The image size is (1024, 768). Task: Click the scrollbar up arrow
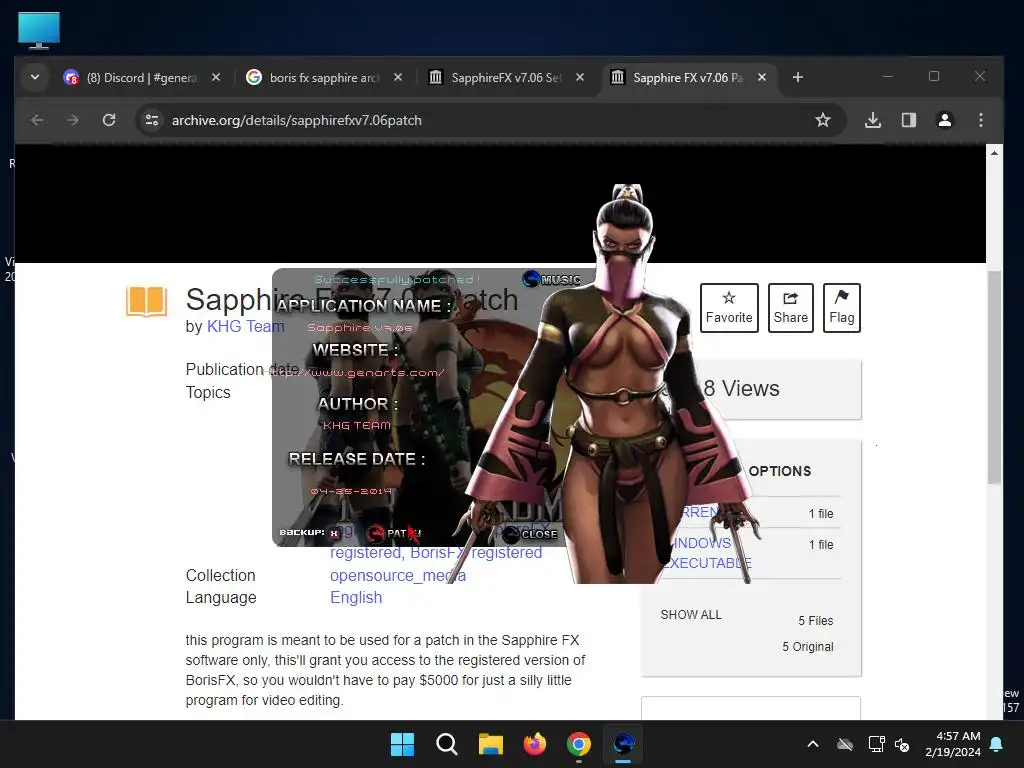point(994,153)
